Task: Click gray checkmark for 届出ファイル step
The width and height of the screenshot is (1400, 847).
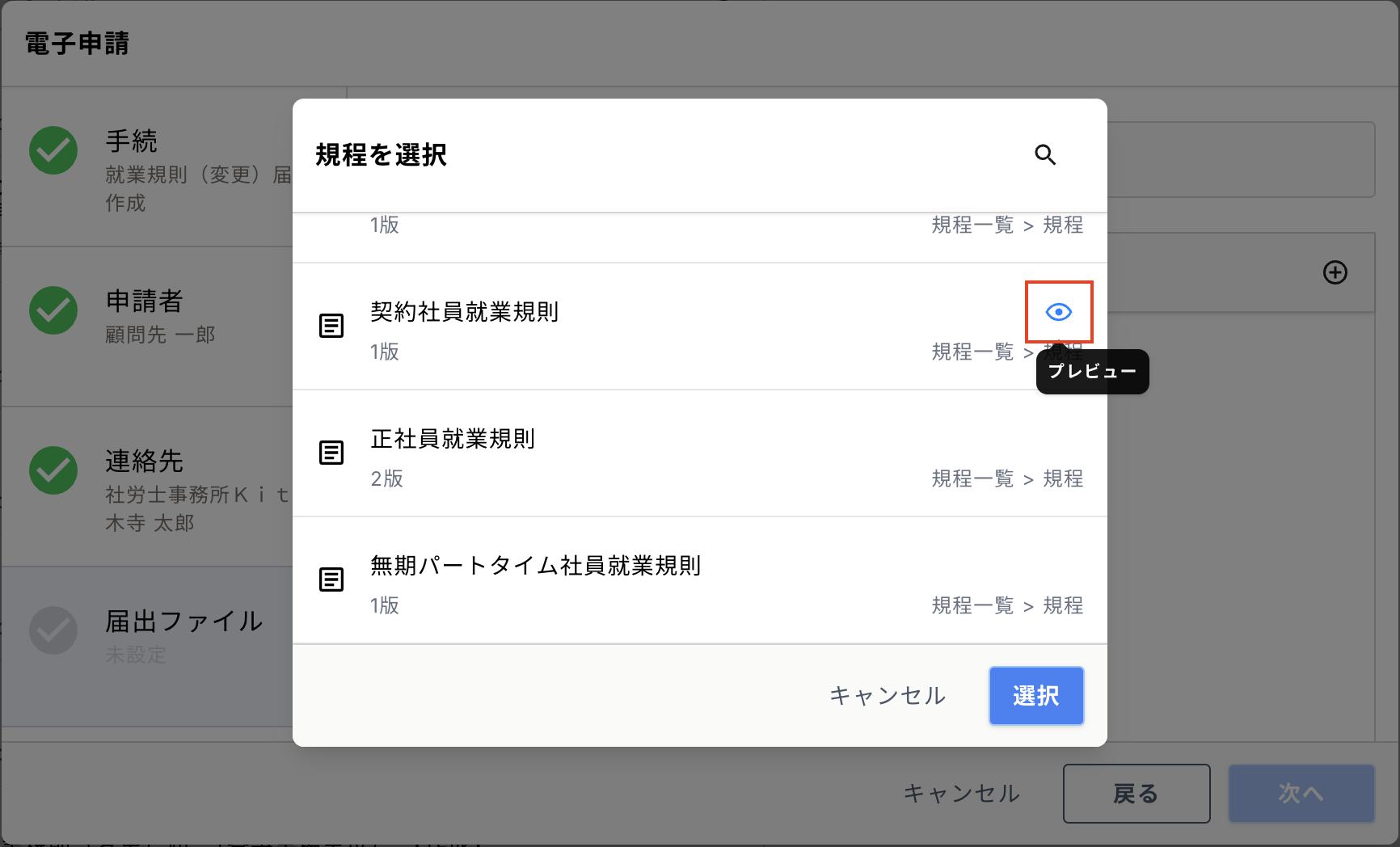Action: (x=53, y=630)
